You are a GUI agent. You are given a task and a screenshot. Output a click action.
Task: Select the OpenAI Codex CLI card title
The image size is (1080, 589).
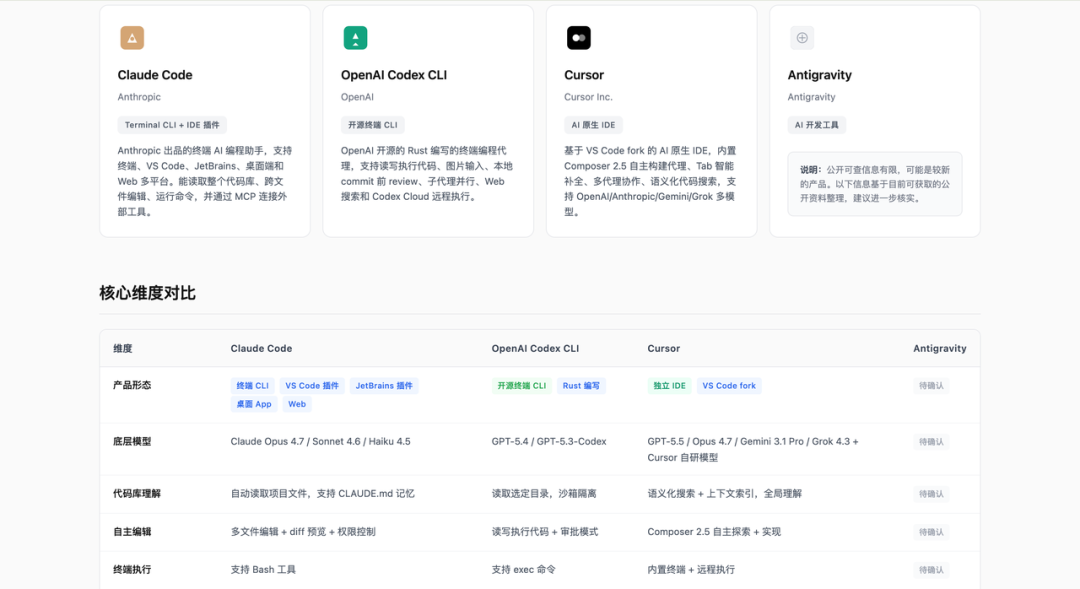[394, 75]
